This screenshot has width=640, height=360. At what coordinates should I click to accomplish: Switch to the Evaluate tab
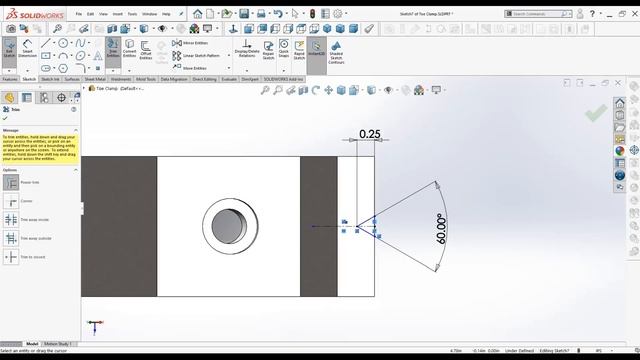[229, 79]
